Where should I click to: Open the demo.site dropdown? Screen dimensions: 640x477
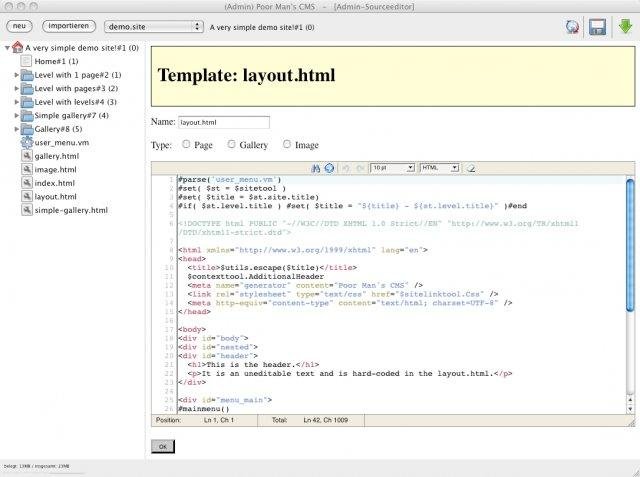[153, 26]
